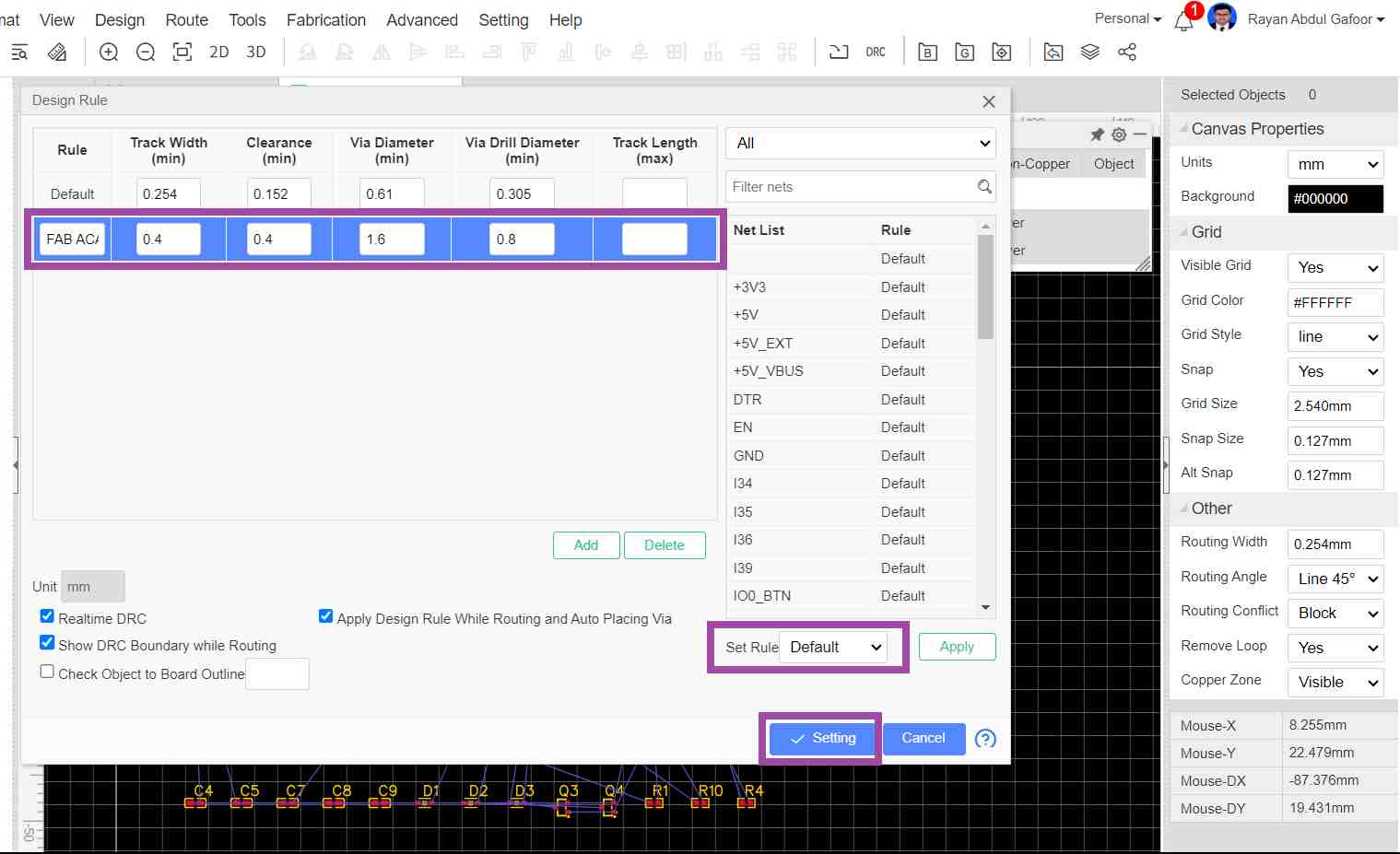Click the Zoom Out magnifier icon
The image size is (1400, 854).
click(146, 53)
